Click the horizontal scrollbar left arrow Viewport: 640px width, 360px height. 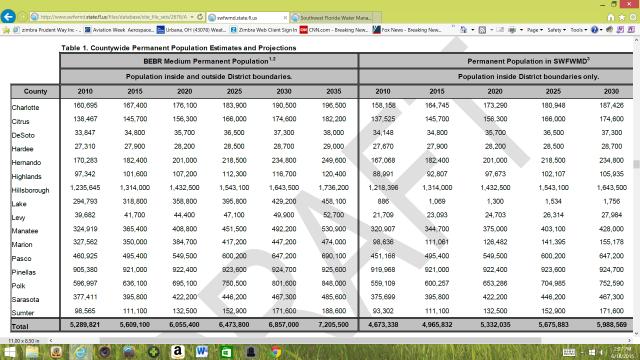pyautogui.click(x=51, y=340)
